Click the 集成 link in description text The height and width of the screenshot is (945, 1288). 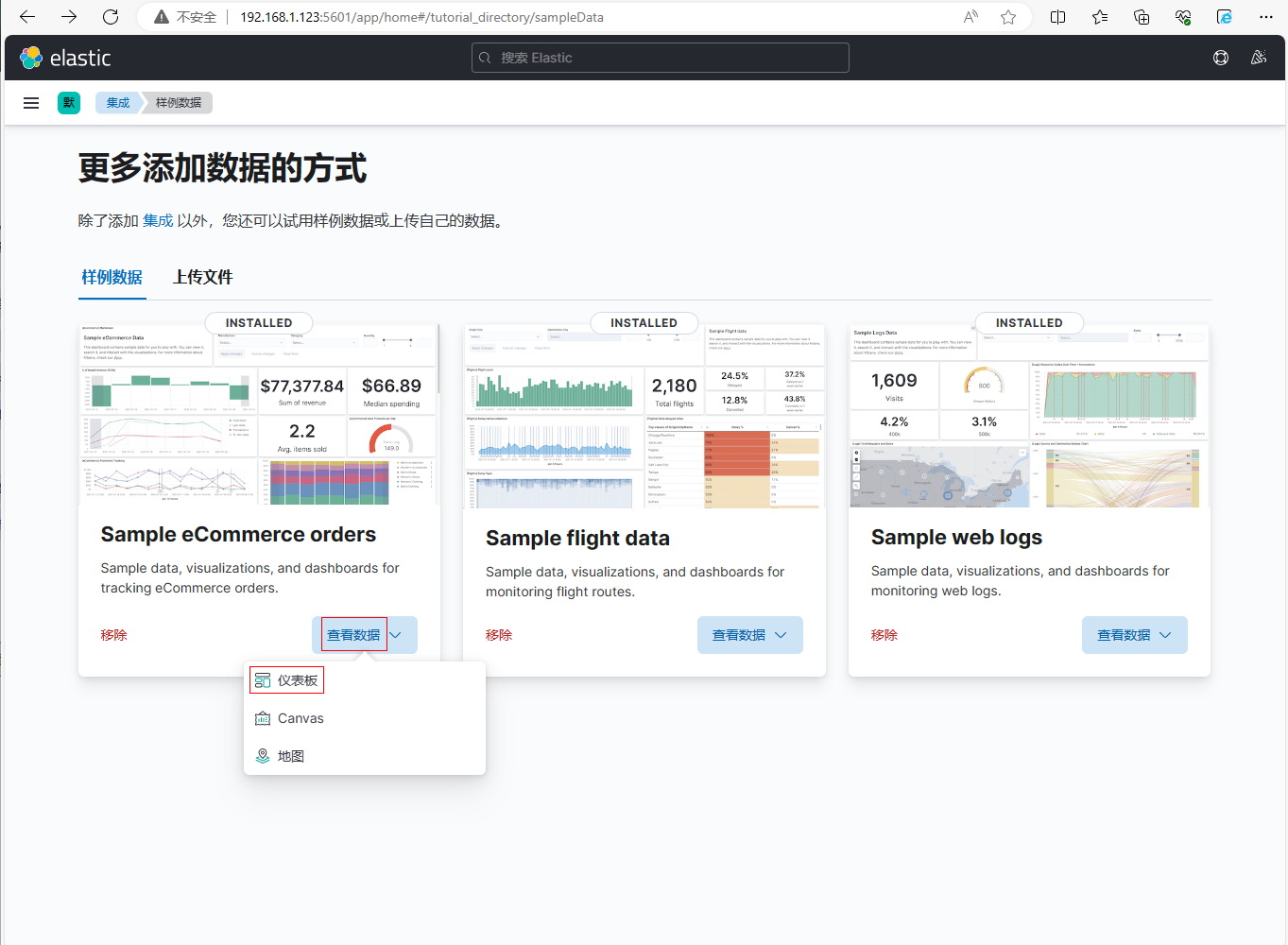(x=158, y=220)
